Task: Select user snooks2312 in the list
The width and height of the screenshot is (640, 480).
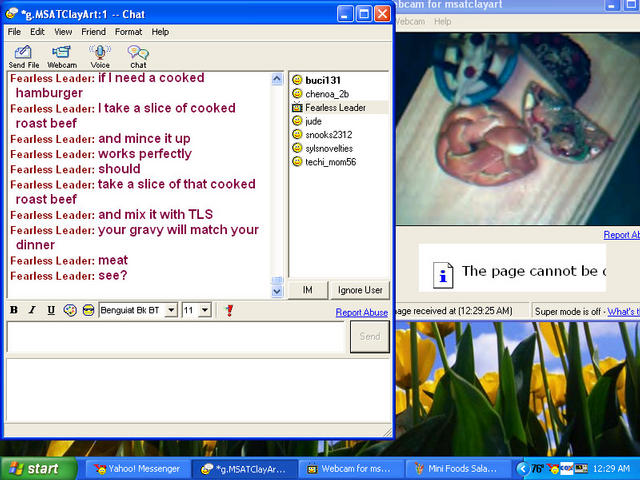Action: click(329, 135)
